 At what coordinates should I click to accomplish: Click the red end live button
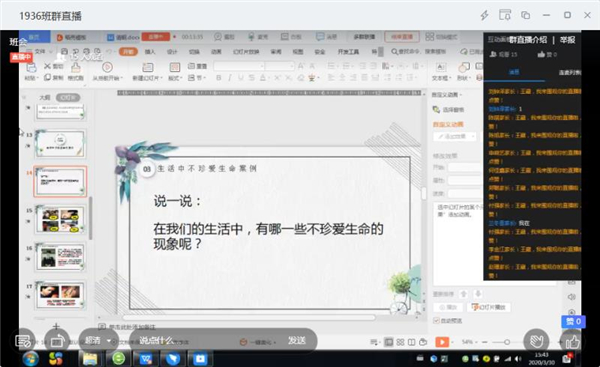point(402,37)
